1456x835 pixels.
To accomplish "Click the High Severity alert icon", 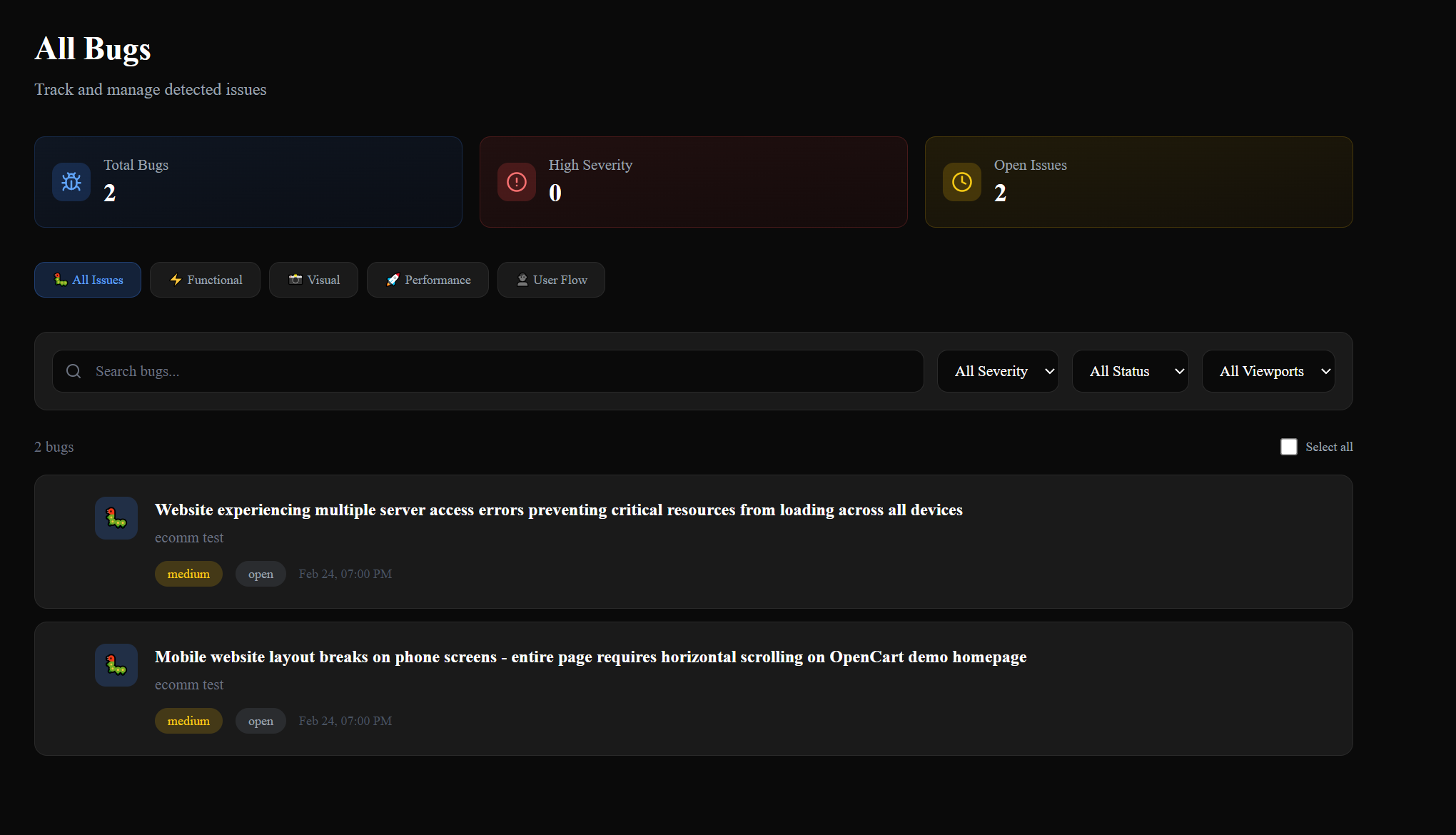I will coord(517,182).
